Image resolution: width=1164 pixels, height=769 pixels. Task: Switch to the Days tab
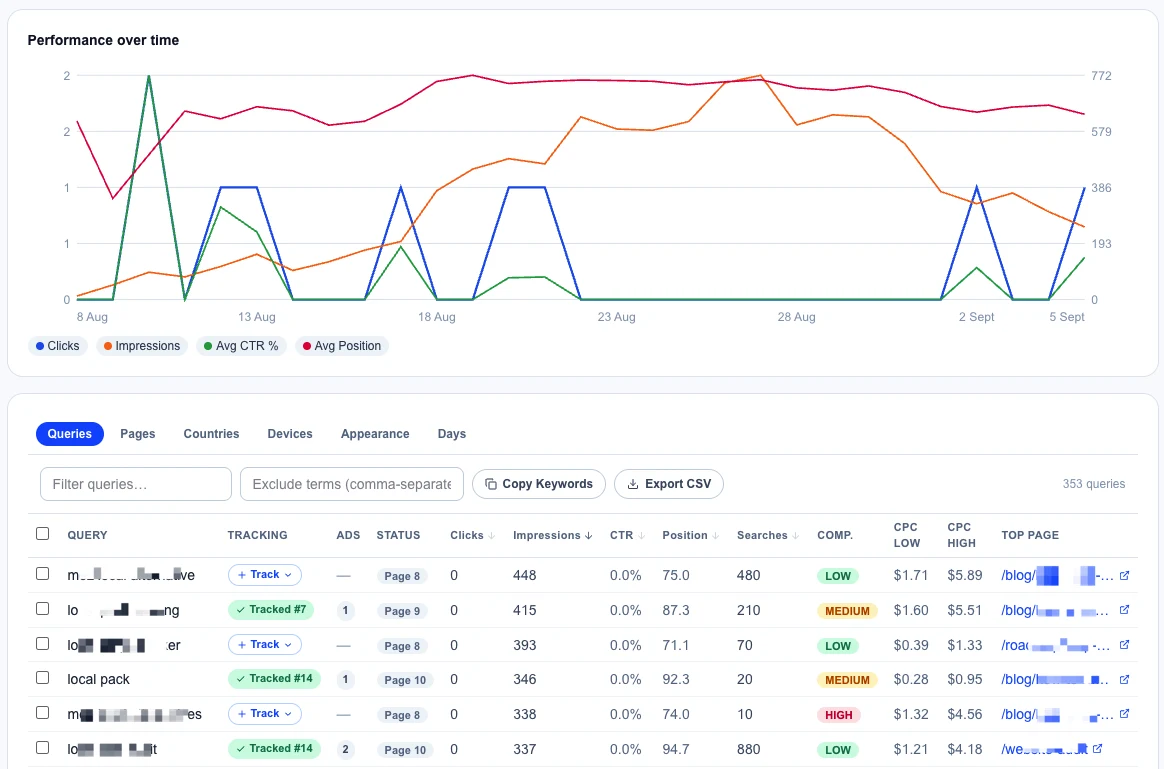coord(451,433)
